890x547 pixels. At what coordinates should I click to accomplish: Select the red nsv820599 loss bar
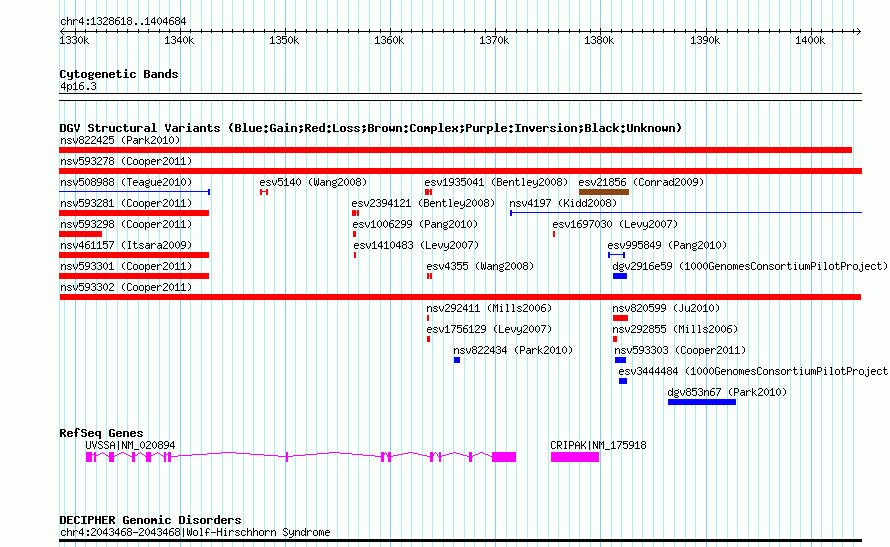pos(620,318)
